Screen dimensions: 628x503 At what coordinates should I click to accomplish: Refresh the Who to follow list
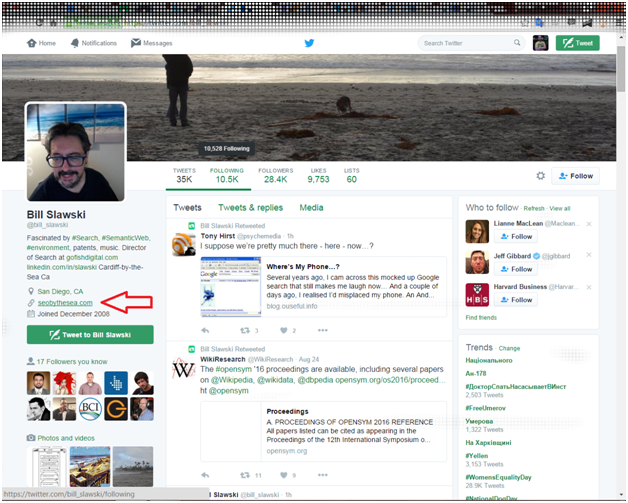click(534, 208)
